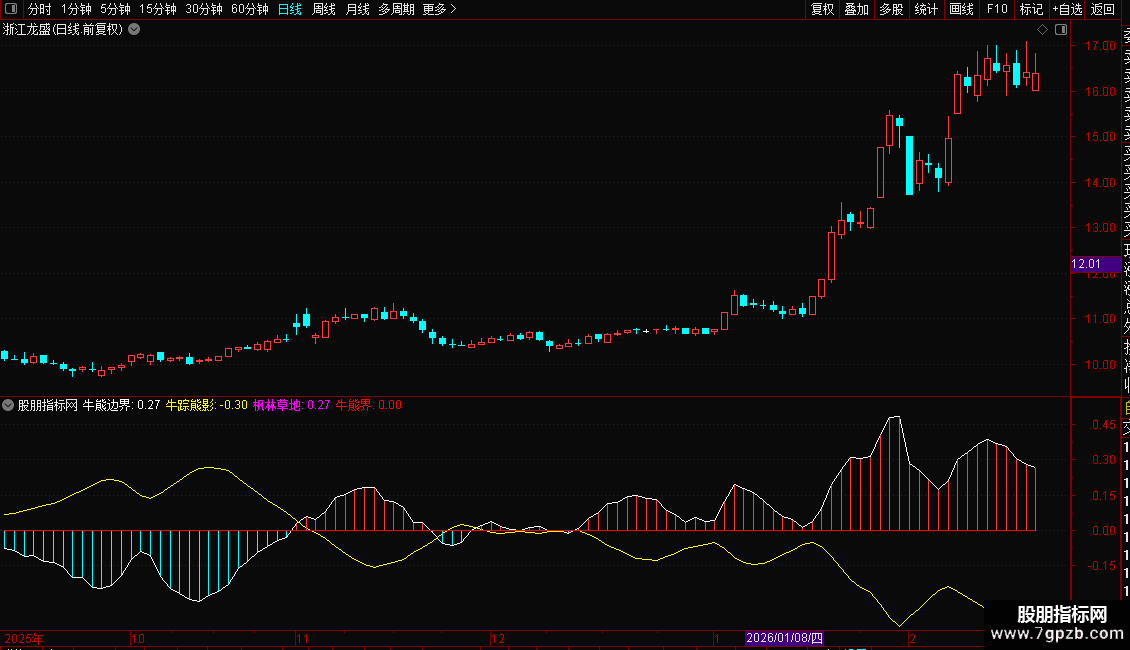Viewport: 1130px width, 650px height.
Task: Switch to 周线 weekly chart
Action: pyautogui.click(x=324, y=9)
